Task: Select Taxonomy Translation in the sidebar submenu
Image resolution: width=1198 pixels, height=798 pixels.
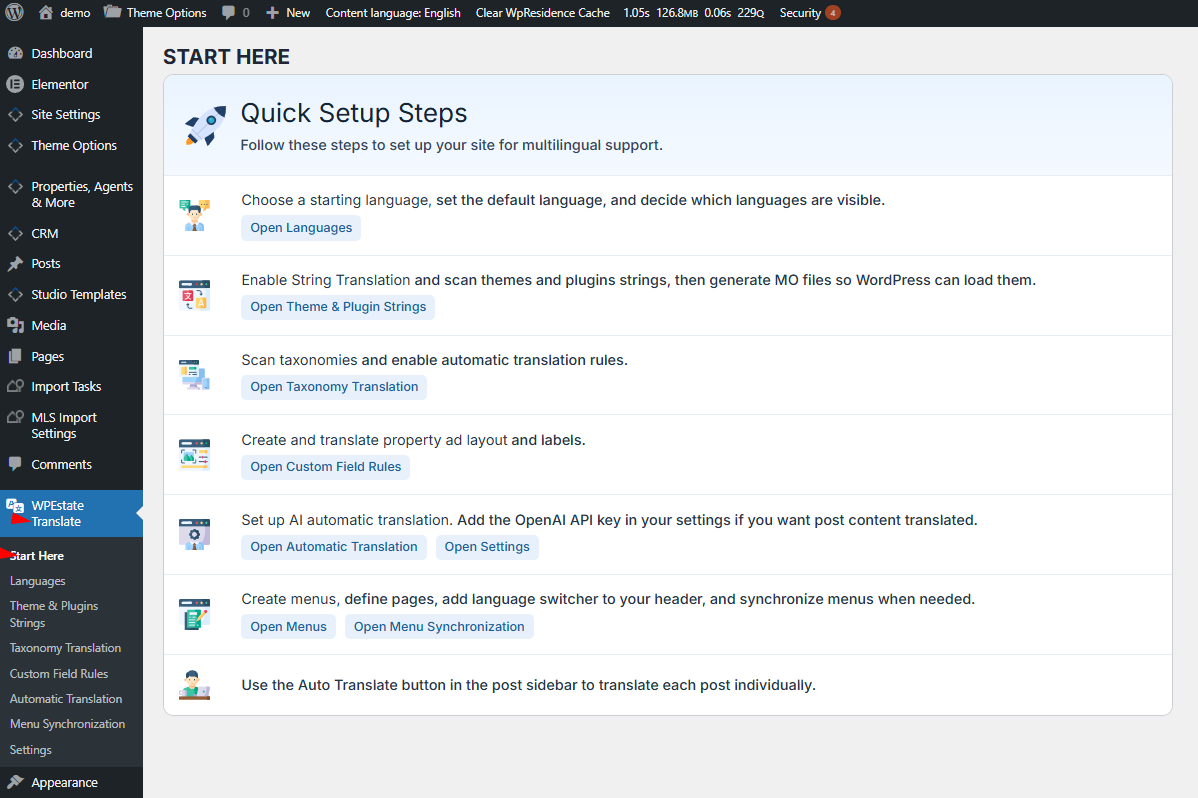Action: pyautogui.click(x=65, y=647)
